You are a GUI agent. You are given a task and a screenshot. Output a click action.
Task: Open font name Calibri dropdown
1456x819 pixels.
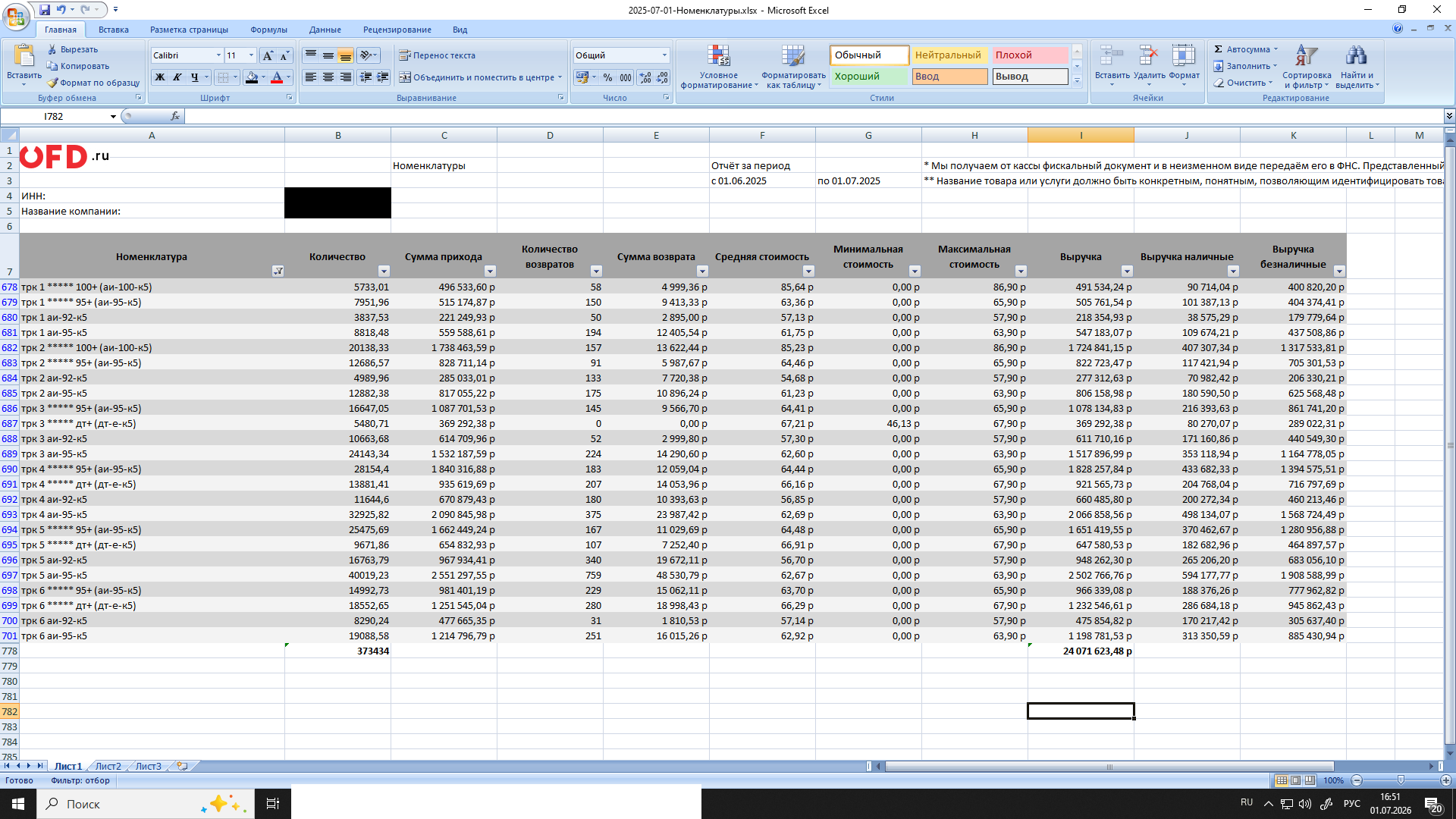218,55
